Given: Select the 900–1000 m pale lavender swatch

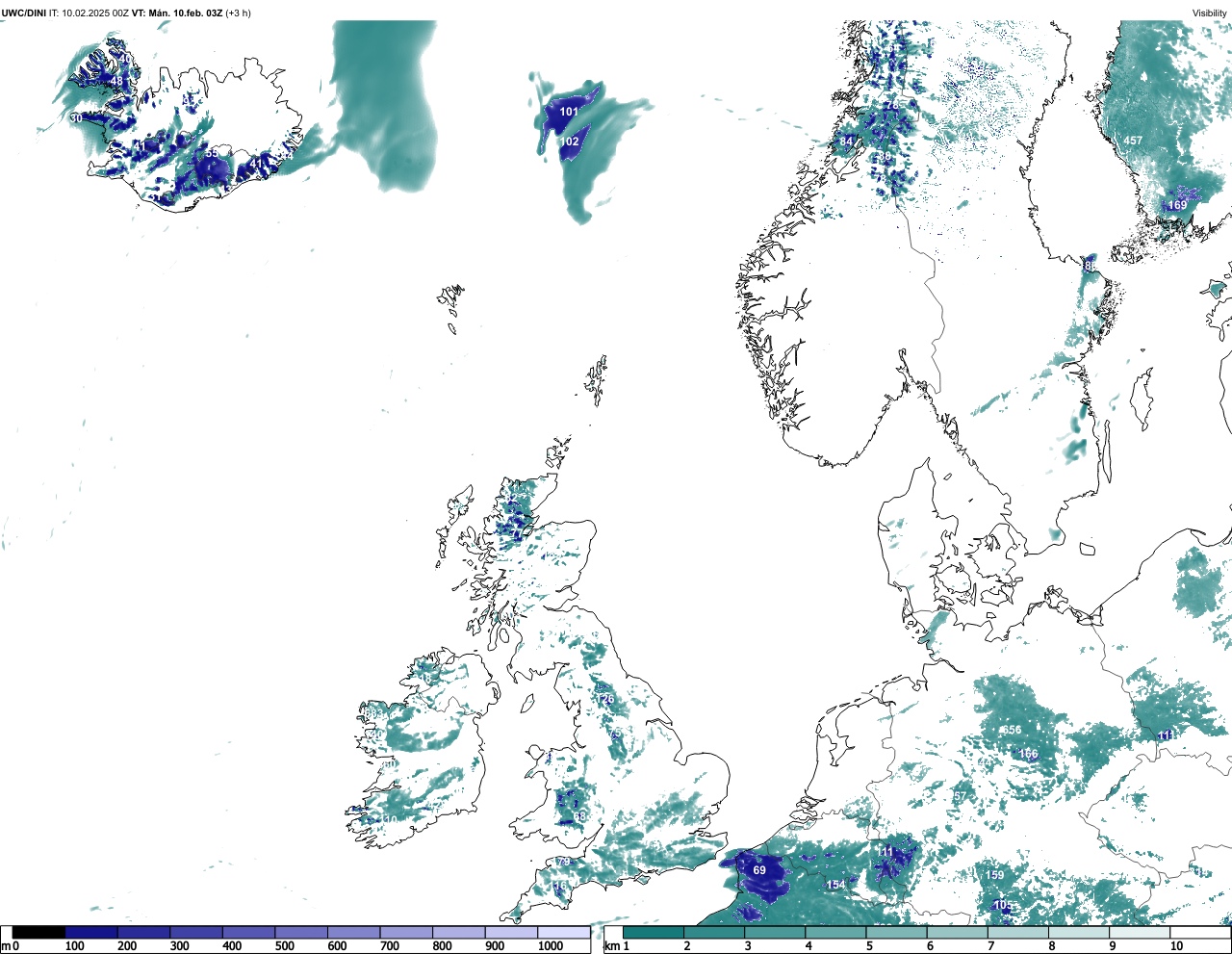Looking at the screenshot, I should [511, 933].
